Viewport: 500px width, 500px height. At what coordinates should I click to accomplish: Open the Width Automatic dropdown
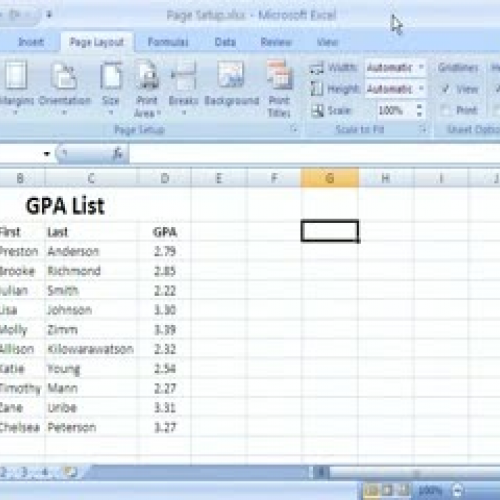click(x=421, y=68)
